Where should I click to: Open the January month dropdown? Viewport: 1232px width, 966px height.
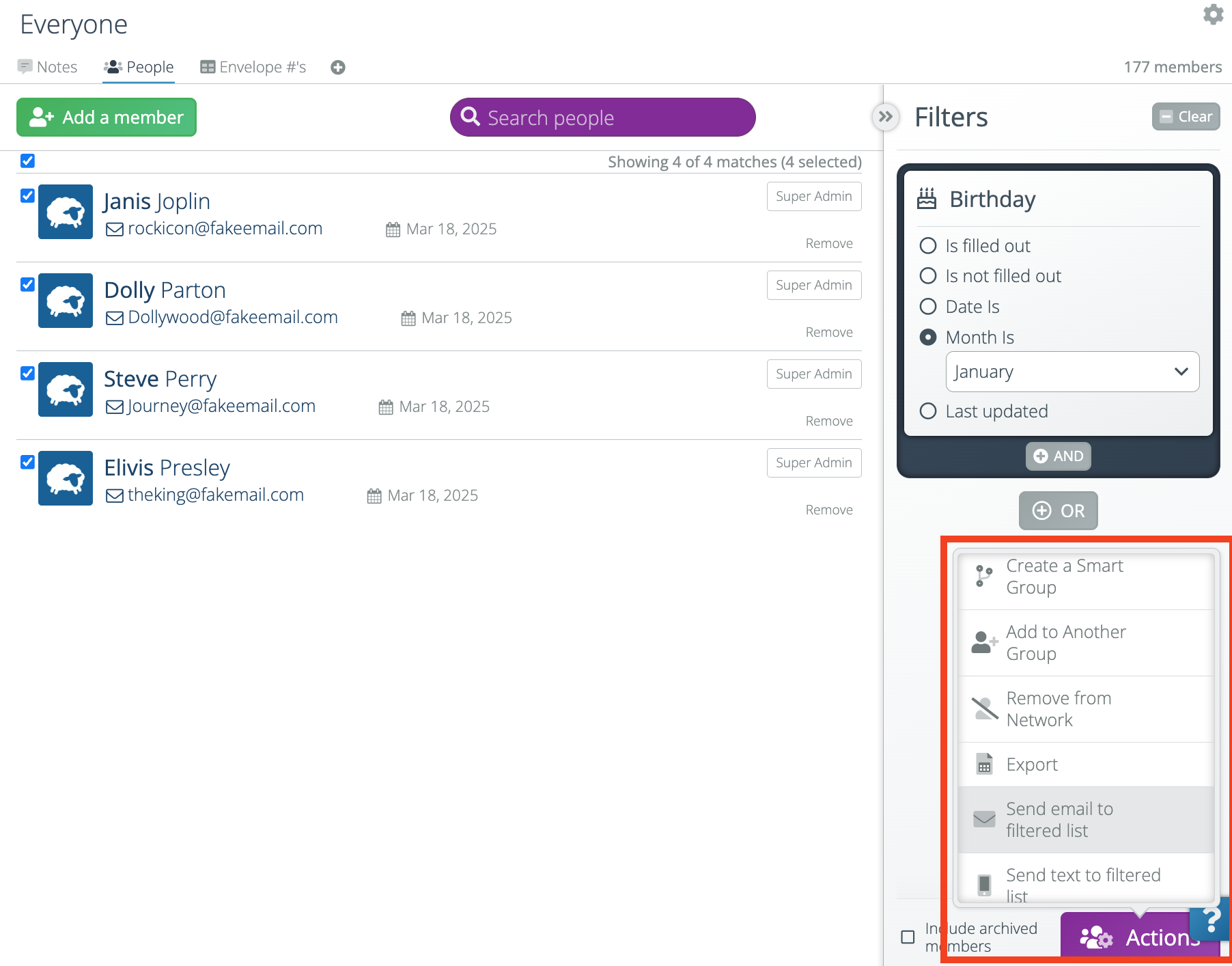click(1072, 372)
